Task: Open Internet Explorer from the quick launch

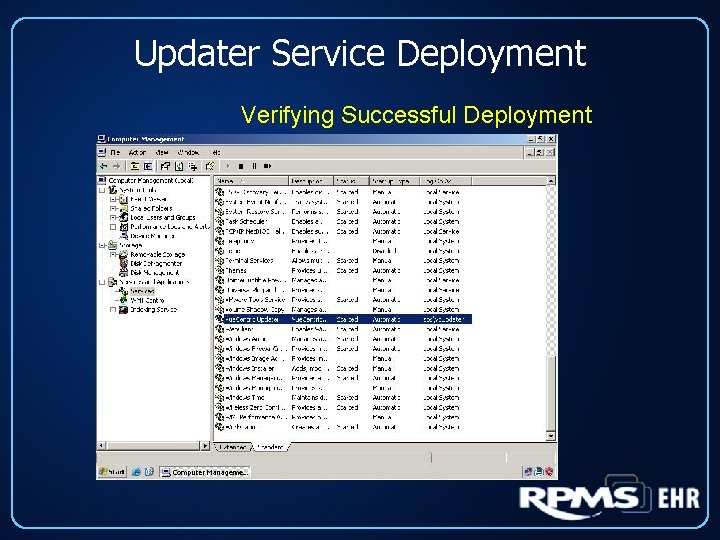Action: pos(136,472)
